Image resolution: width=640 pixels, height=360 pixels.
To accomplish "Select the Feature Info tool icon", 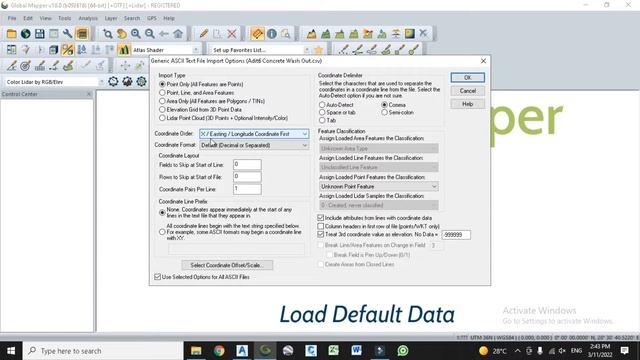I will click(x=272, y=34).
